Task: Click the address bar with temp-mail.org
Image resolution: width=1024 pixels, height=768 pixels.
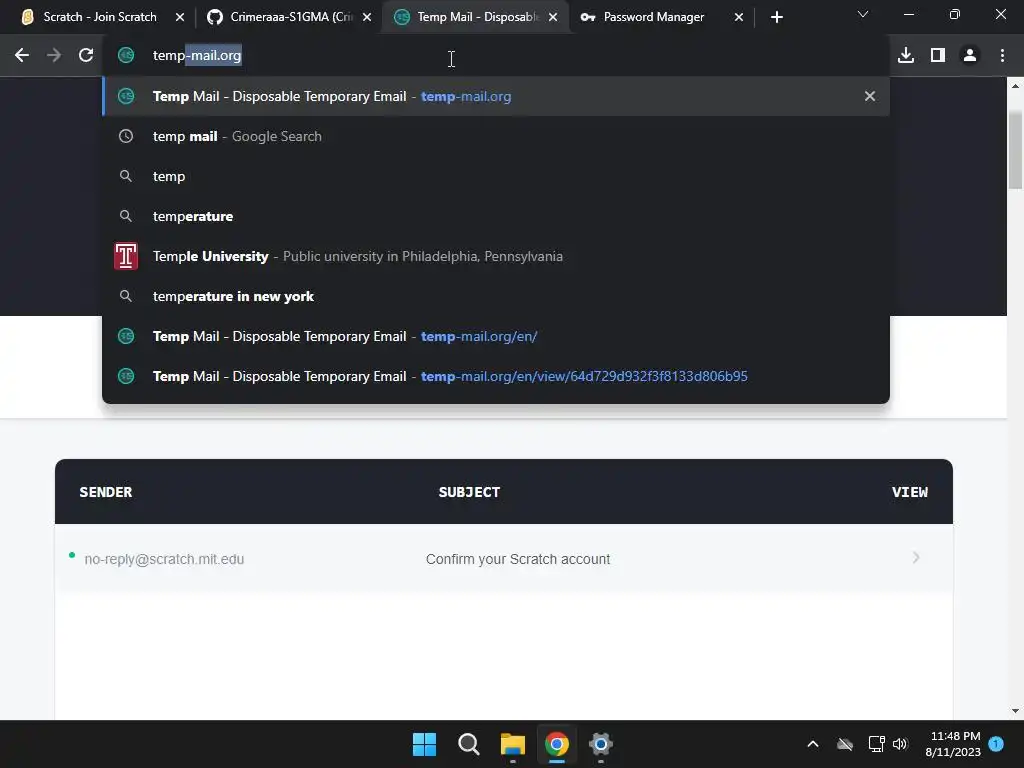Action: click(496, 56)
